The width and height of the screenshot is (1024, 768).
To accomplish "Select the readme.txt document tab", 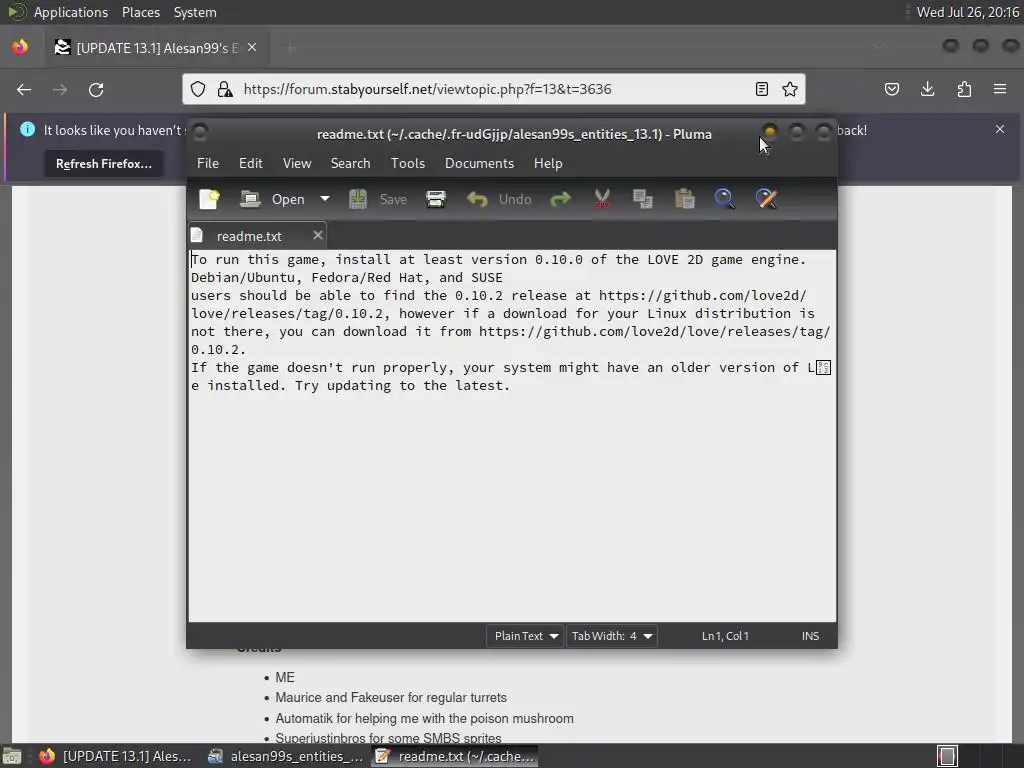I will click(249, 236).
